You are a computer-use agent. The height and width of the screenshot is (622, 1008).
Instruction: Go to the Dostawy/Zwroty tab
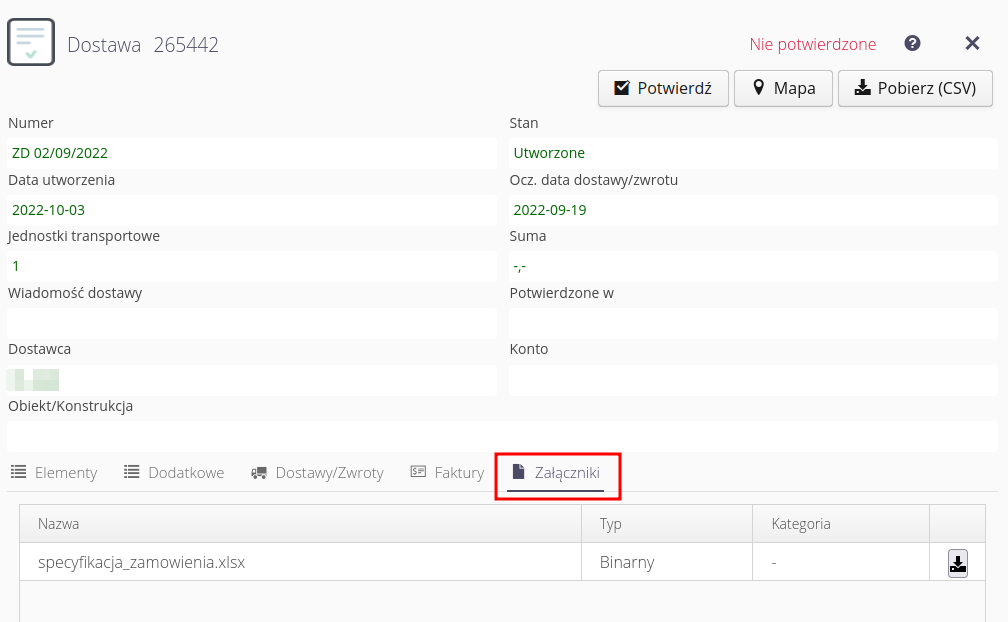click(317, 473)
